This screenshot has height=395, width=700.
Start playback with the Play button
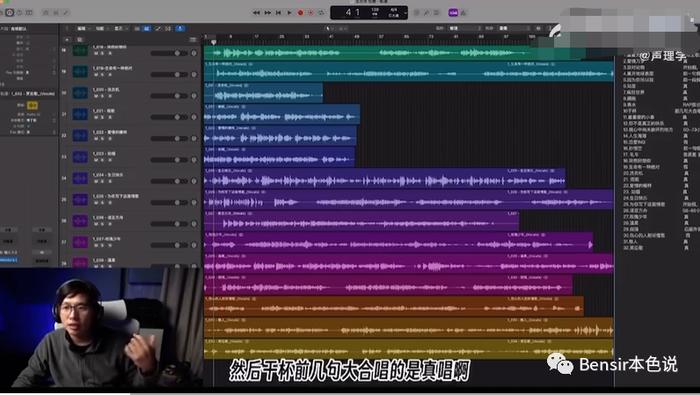pos(289,13)
